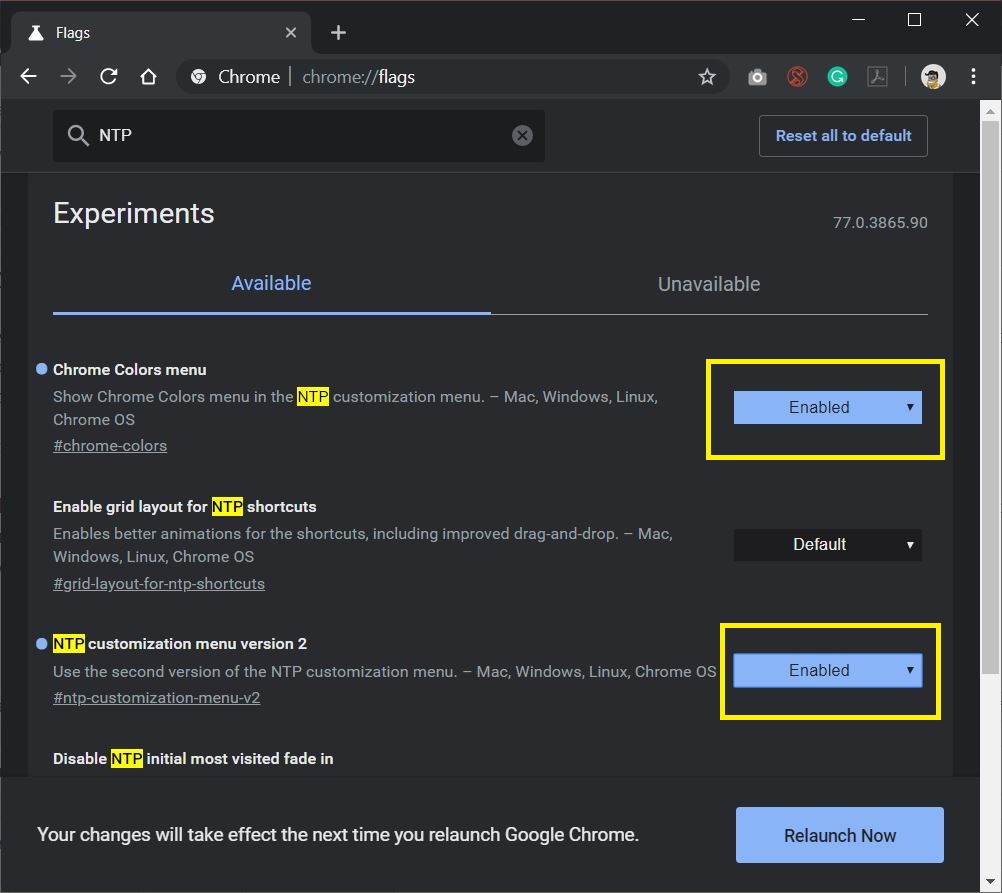Screen dimensions: 1002x893
Task: Select the Flags browser tab
Action: click(160, 33)
